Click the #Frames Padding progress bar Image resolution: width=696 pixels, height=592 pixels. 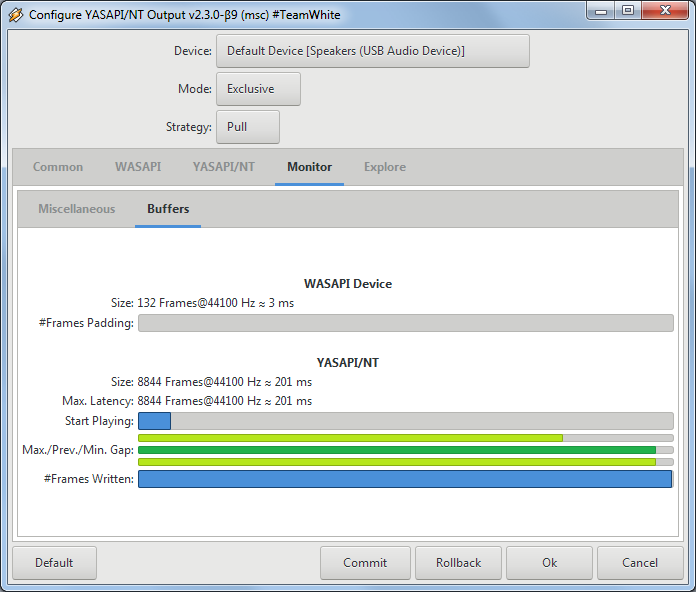click(x=405, y=323)
